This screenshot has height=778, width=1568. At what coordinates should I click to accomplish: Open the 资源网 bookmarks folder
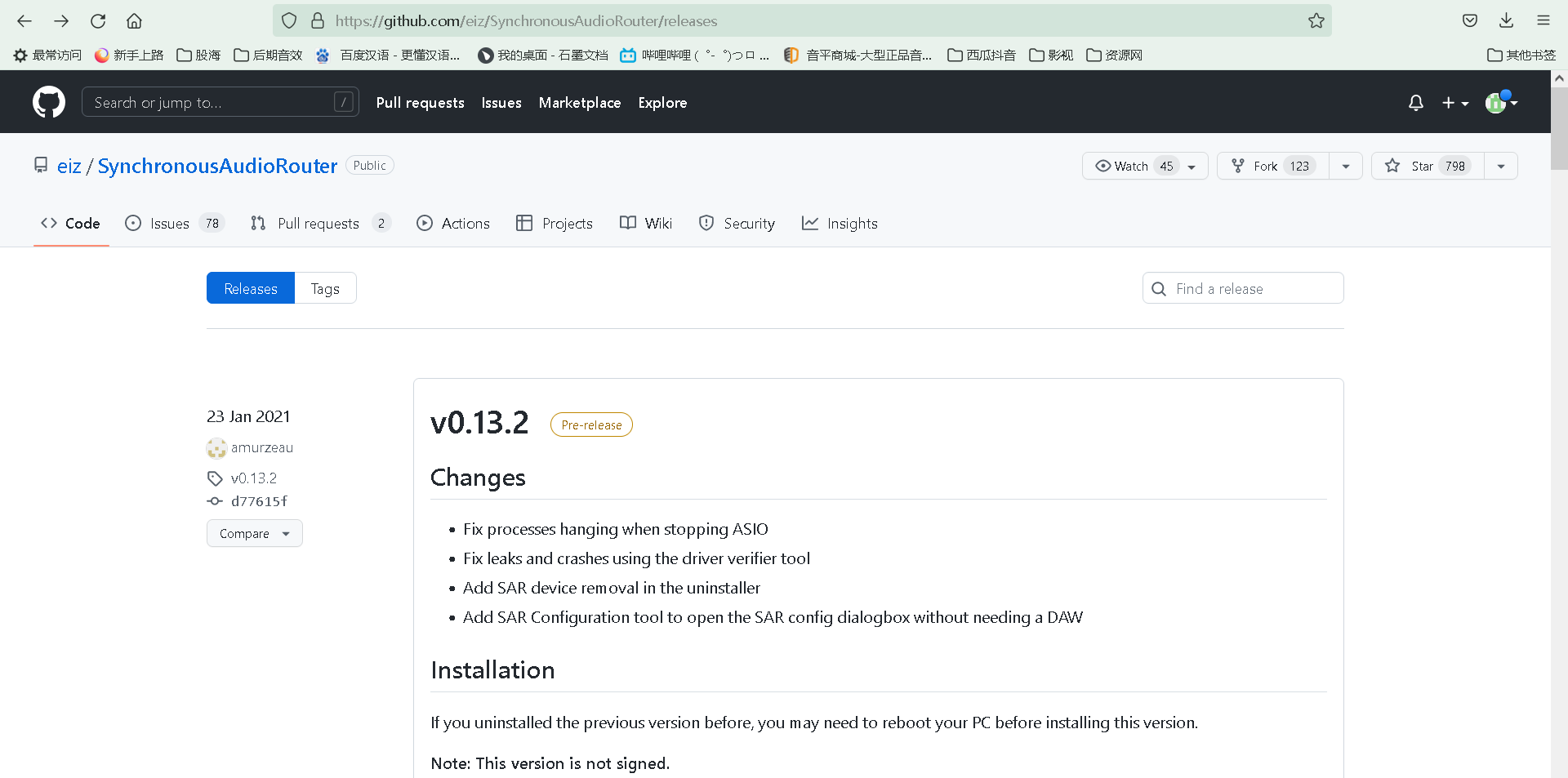(1114, 55)
